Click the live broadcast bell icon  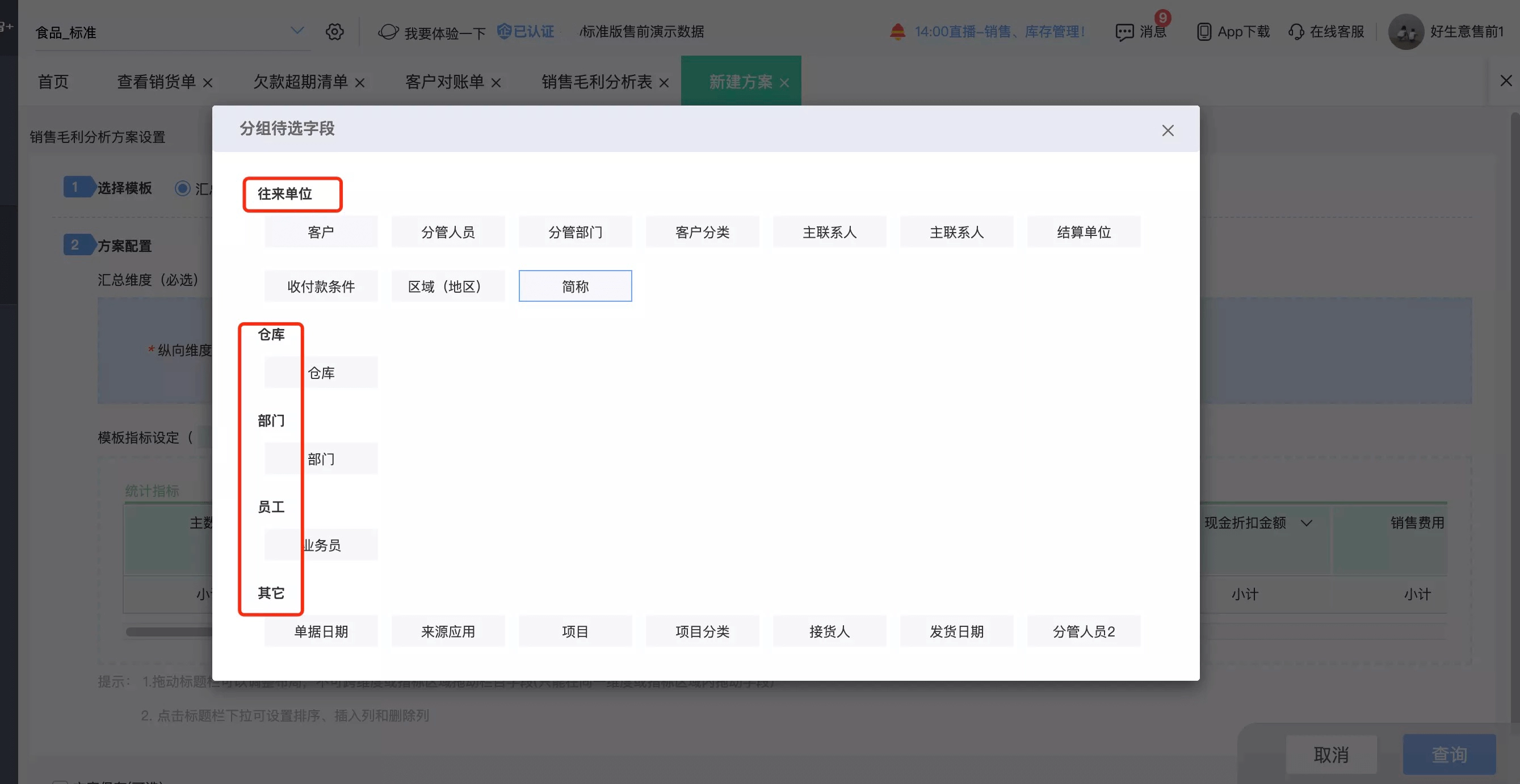click(897, 31)
